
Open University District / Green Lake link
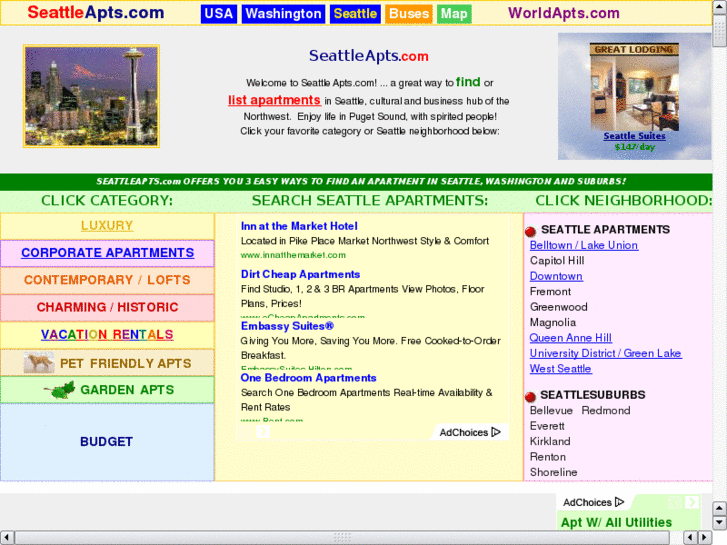(606, 353)
